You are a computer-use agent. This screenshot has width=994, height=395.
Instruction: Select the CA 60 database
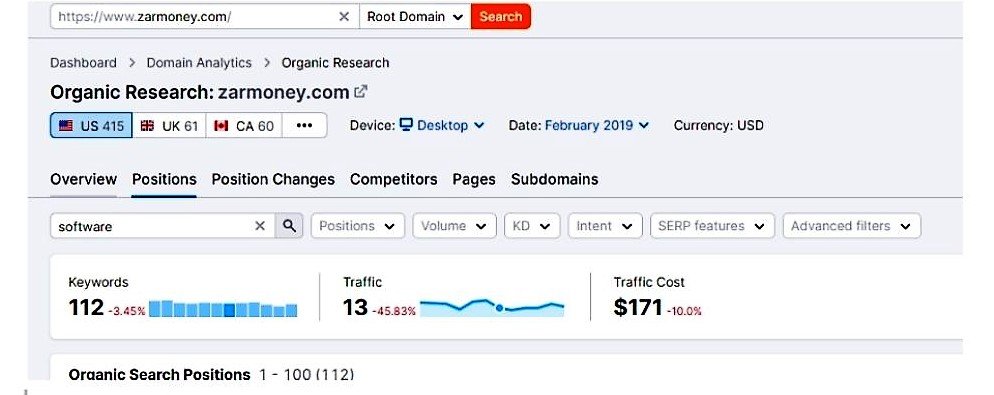click(244, 126)
